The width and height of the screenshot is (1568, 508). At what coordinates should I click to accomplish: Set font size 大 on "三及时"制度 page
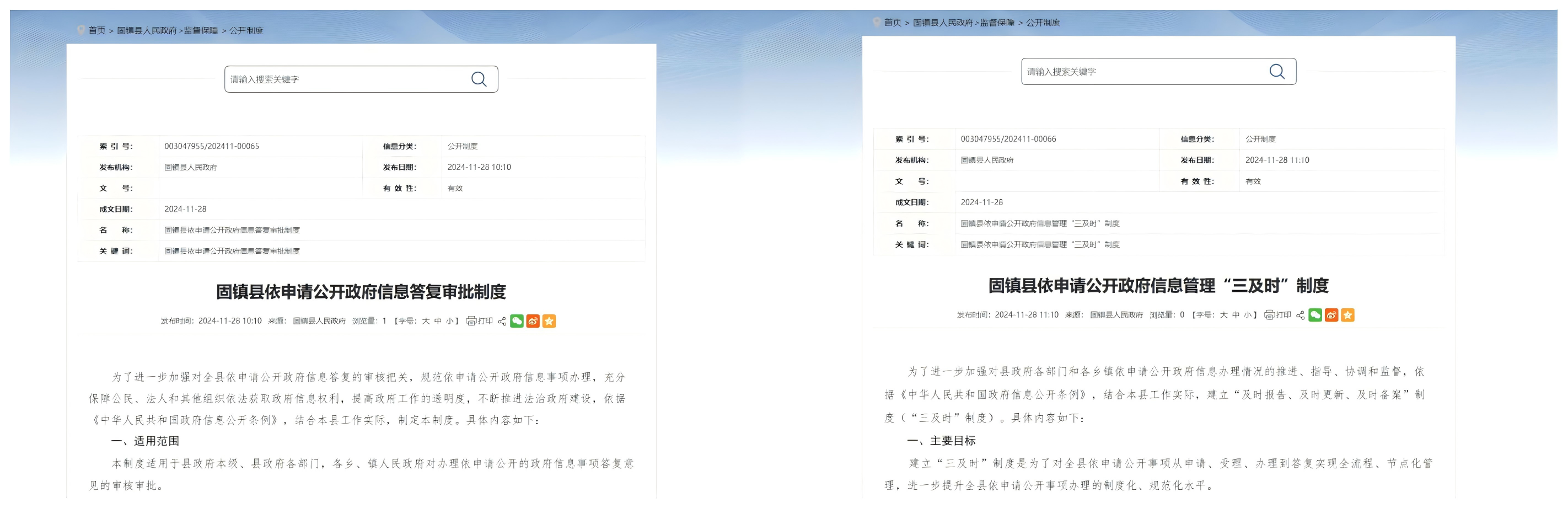point(1223,315)
